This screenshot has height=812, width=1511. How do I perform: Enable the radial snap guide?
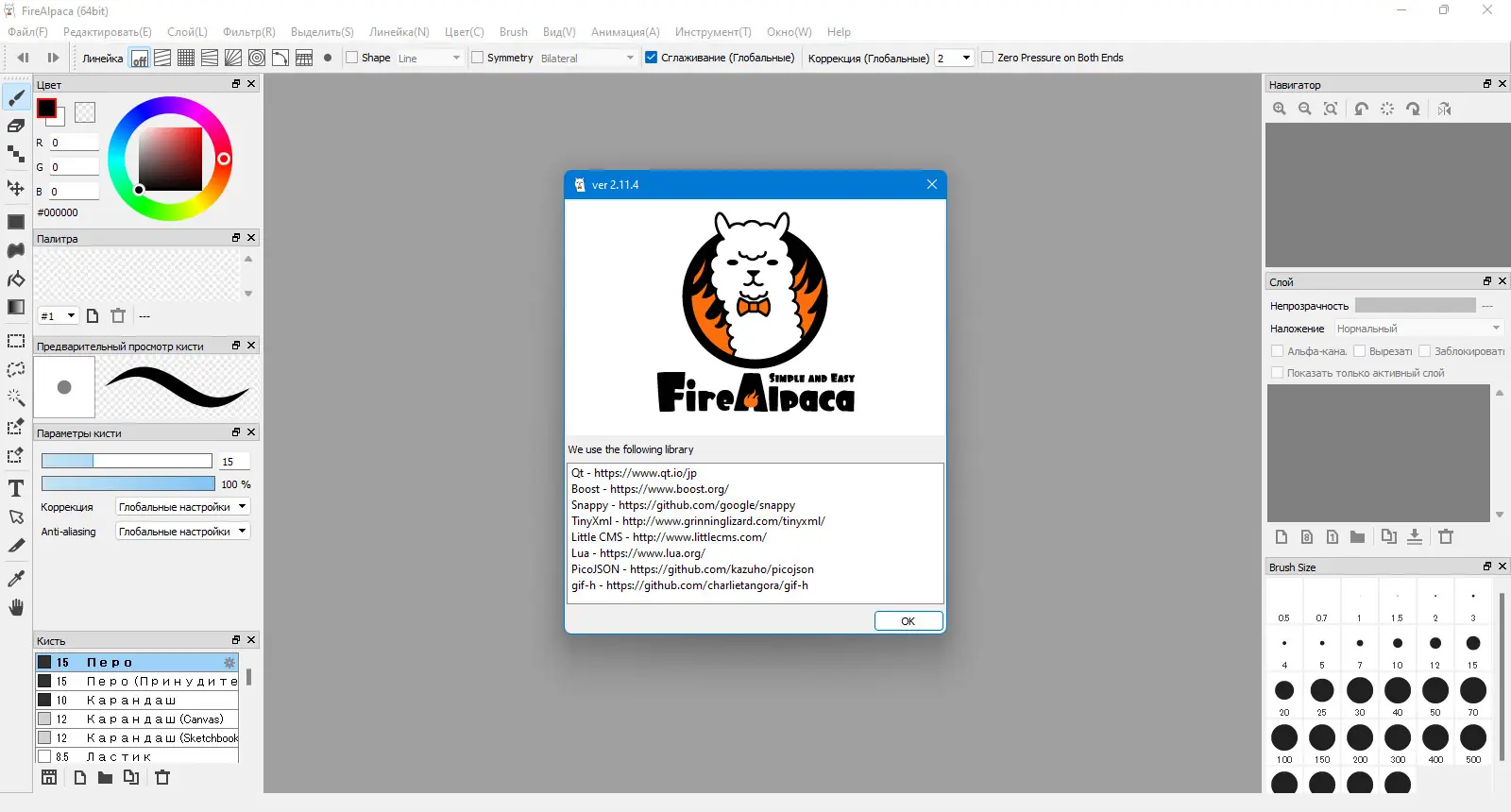point(233,59)
